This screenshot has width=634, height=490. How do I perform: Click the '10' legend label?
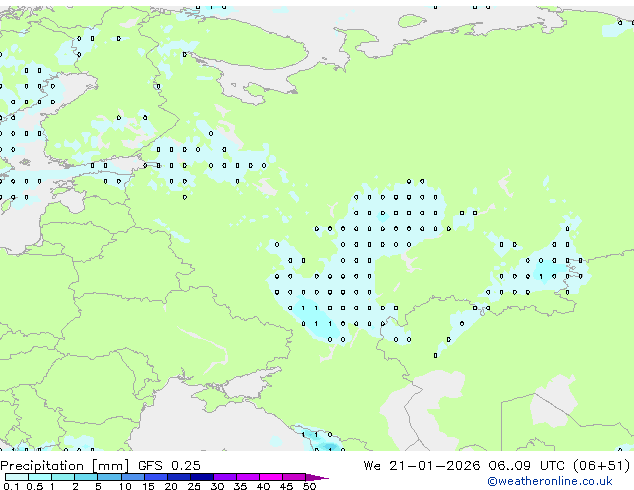point(125,486)
